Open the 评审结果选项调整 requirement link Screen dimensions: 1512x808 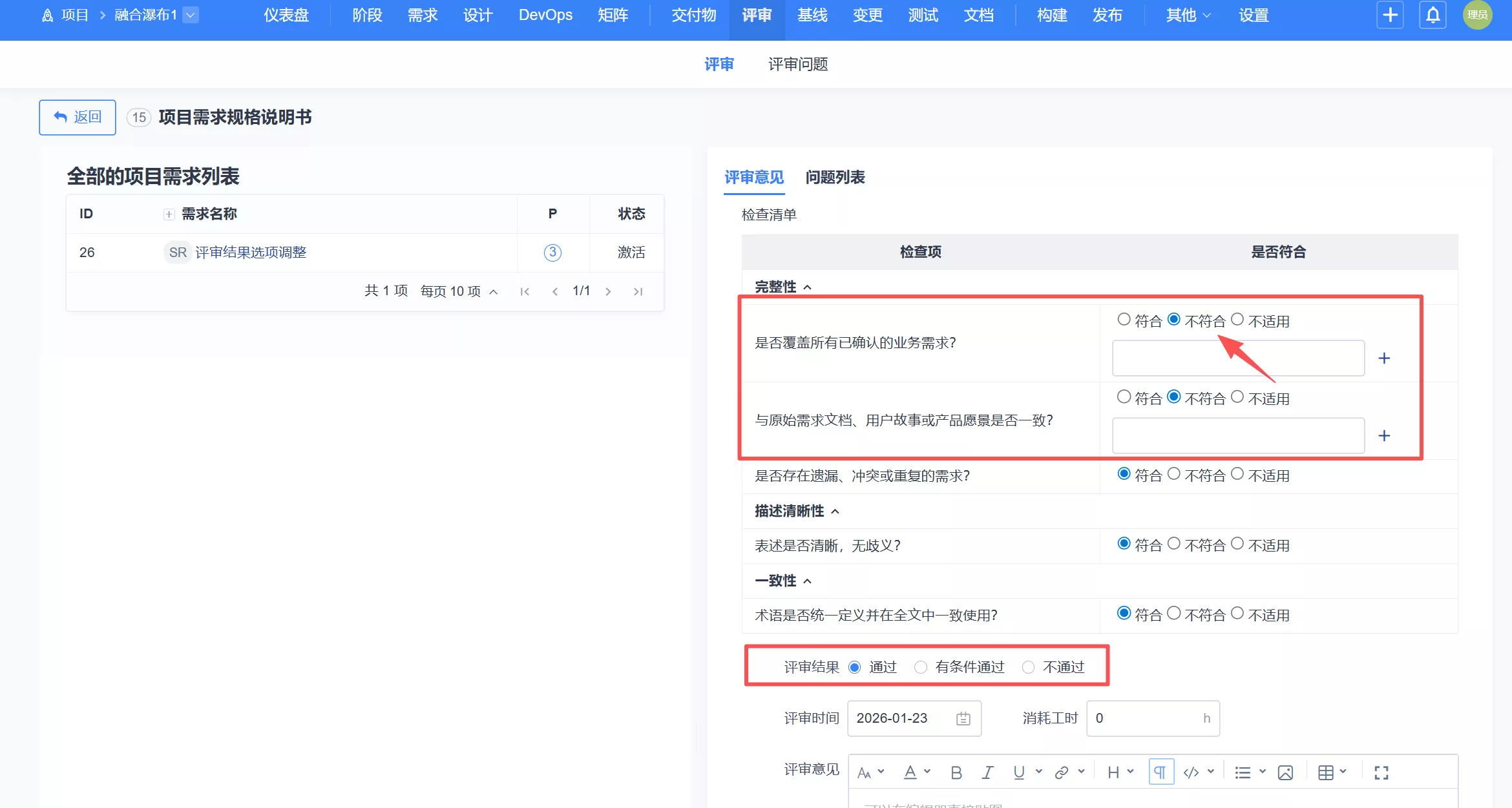tap(251, 253)
